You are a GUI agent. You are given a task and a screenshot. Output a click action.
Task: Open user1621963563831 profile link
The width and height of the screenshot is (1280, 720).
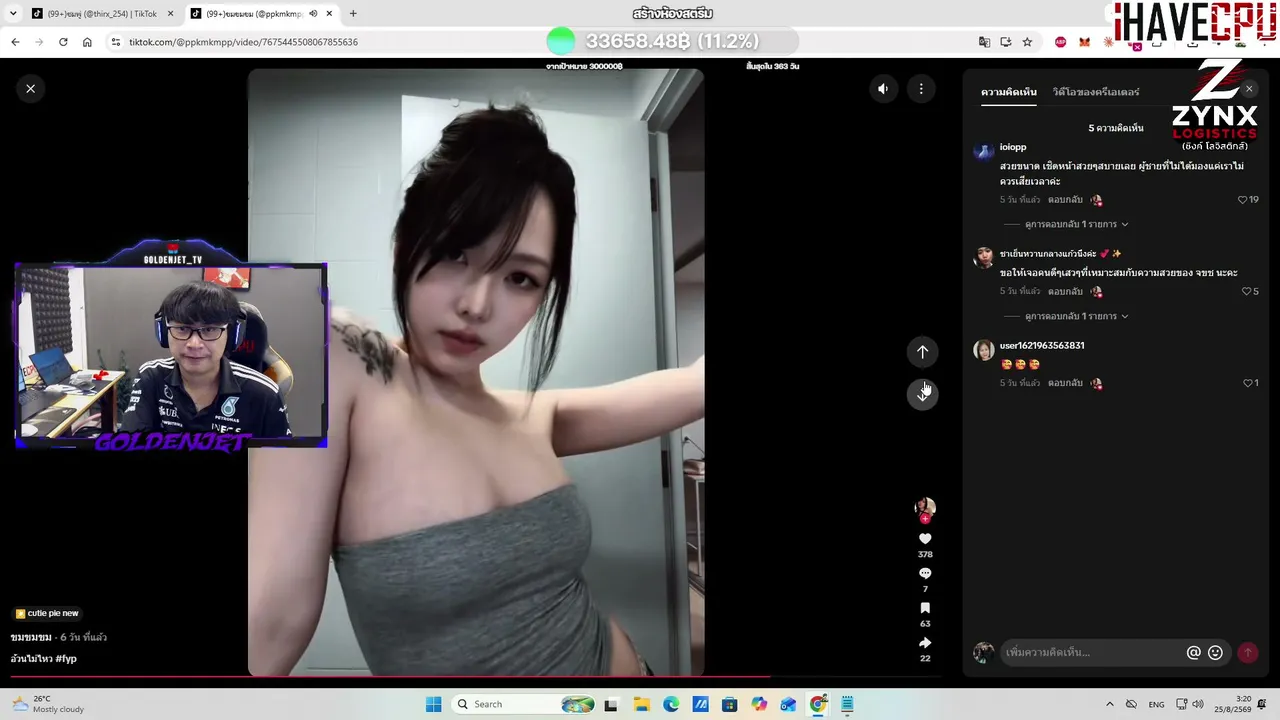[1042, 346]
